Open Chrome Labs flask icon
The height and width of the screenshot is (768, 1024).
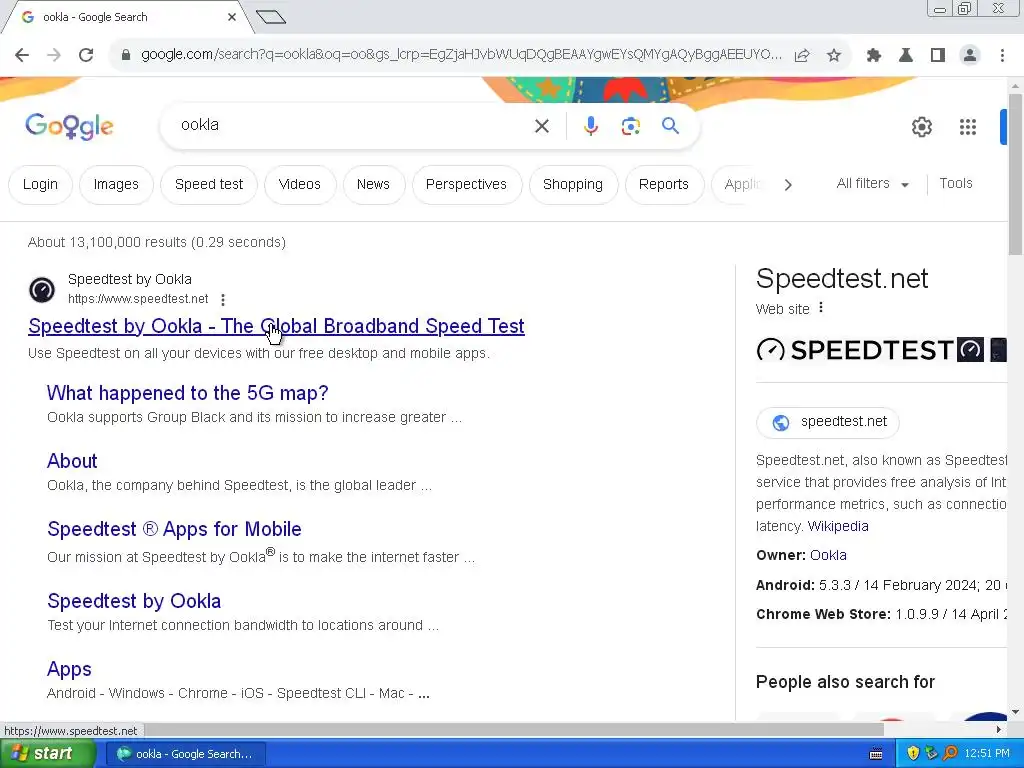coord(906,55)
